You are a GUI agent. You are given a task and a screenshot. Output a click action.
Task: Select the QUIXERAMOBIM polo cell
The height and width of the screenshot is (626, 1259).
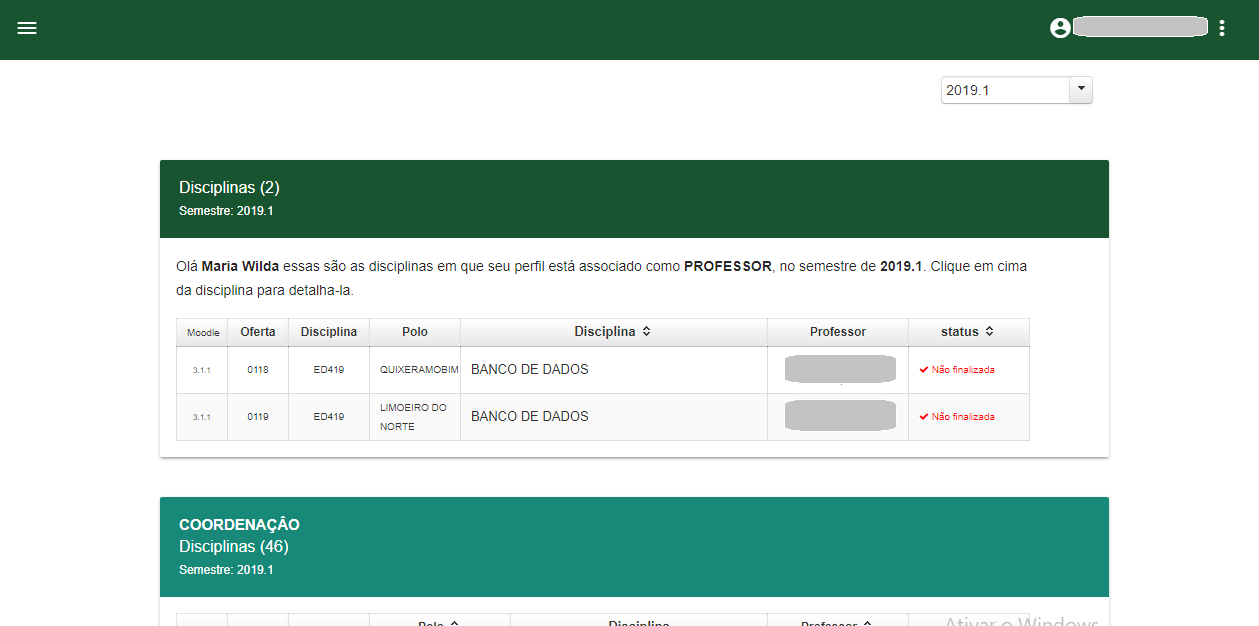pyautogui.click(x=418, y=370)
